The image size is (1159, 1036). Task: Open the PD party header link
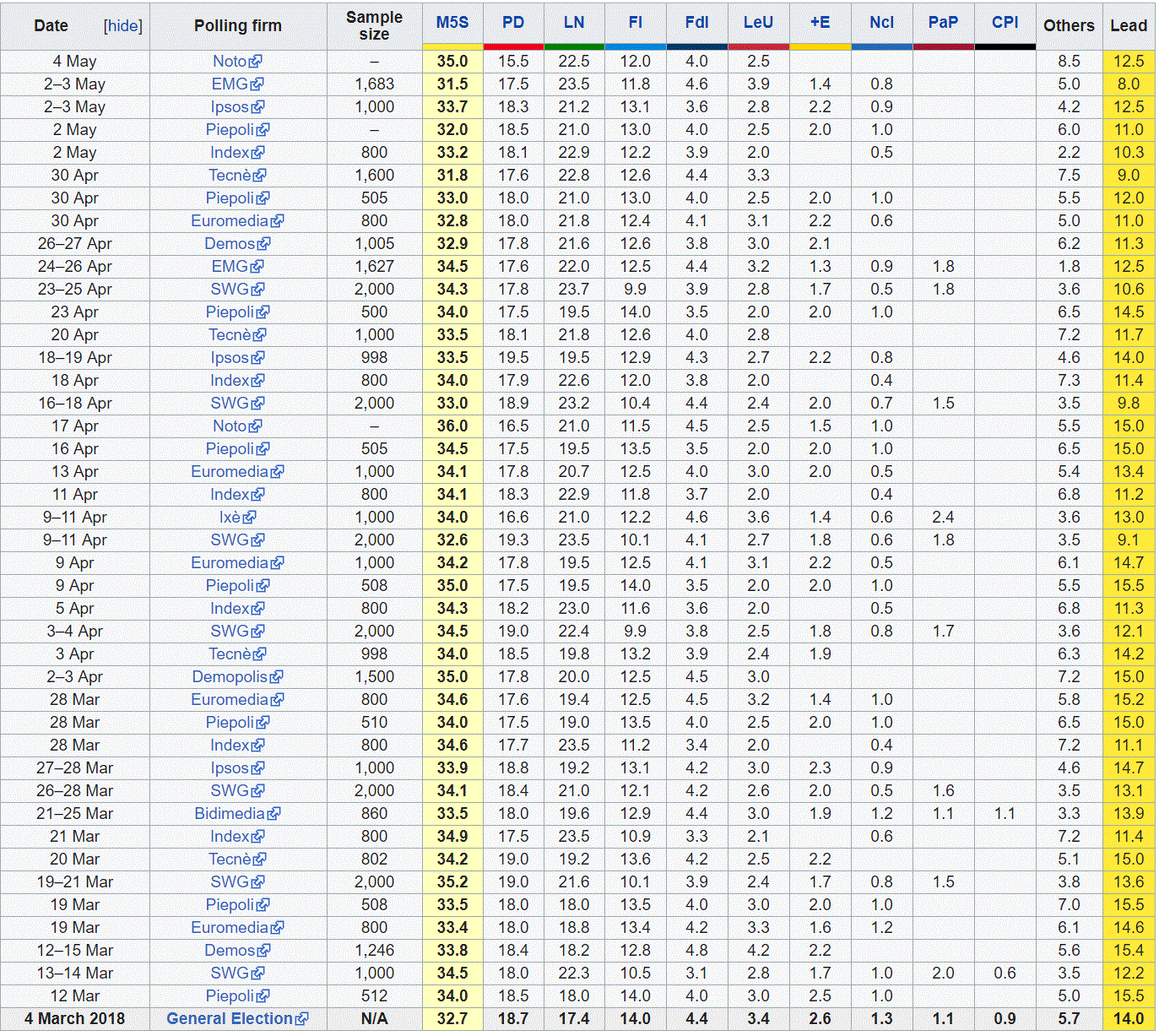[513, 23]
